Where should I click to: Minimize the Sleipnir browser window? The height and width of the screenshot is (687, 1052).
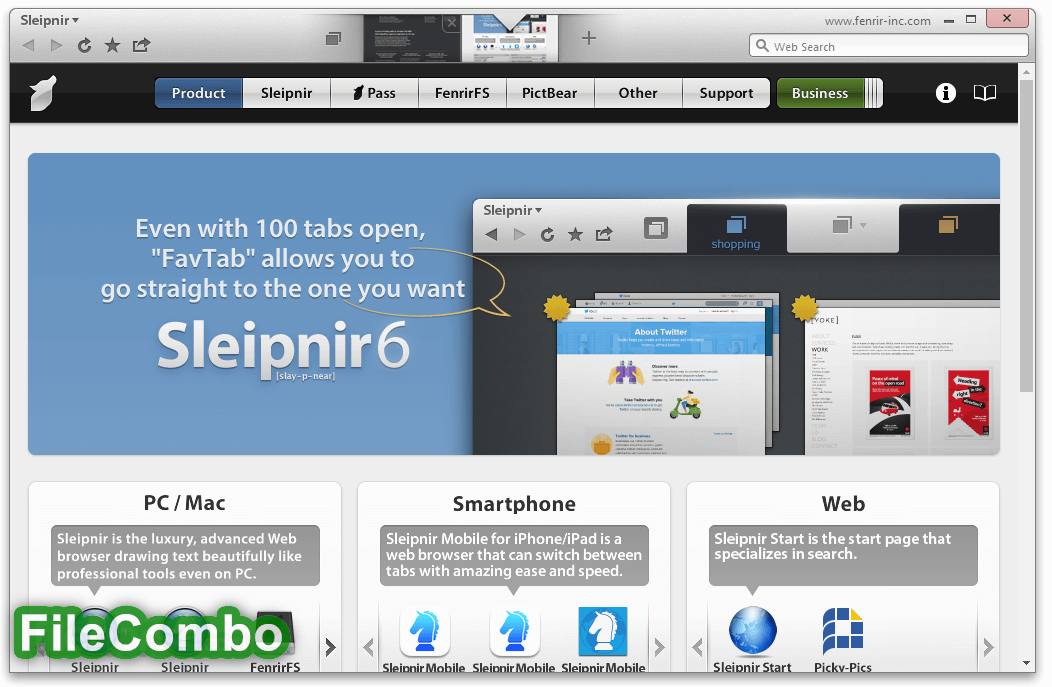[x=949, y=21]
